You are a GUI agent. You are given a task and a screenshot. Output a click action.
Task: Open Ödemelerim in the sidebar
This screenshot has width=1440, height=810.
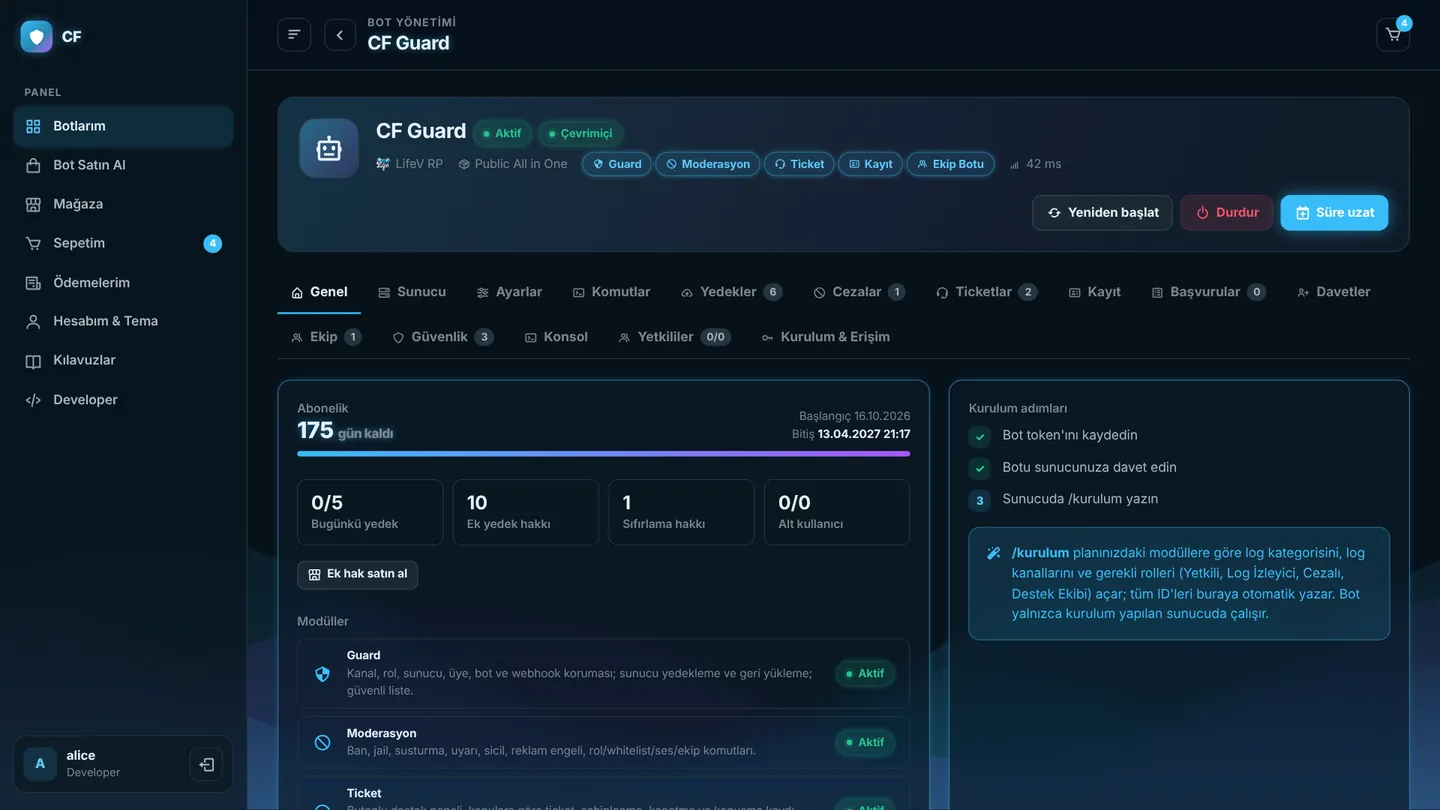tap(123, 283)
